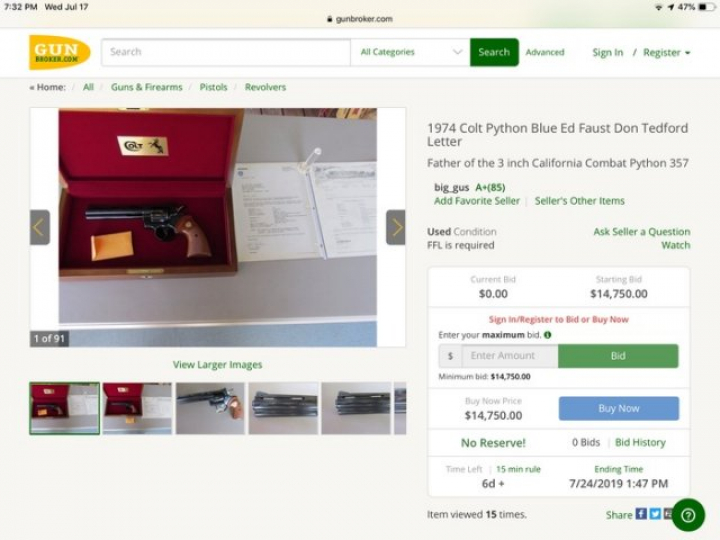Image resolution: width=720 pixels, height=540 pixels.
Task: Open the Bid History link
Action: tap(640, 442)
